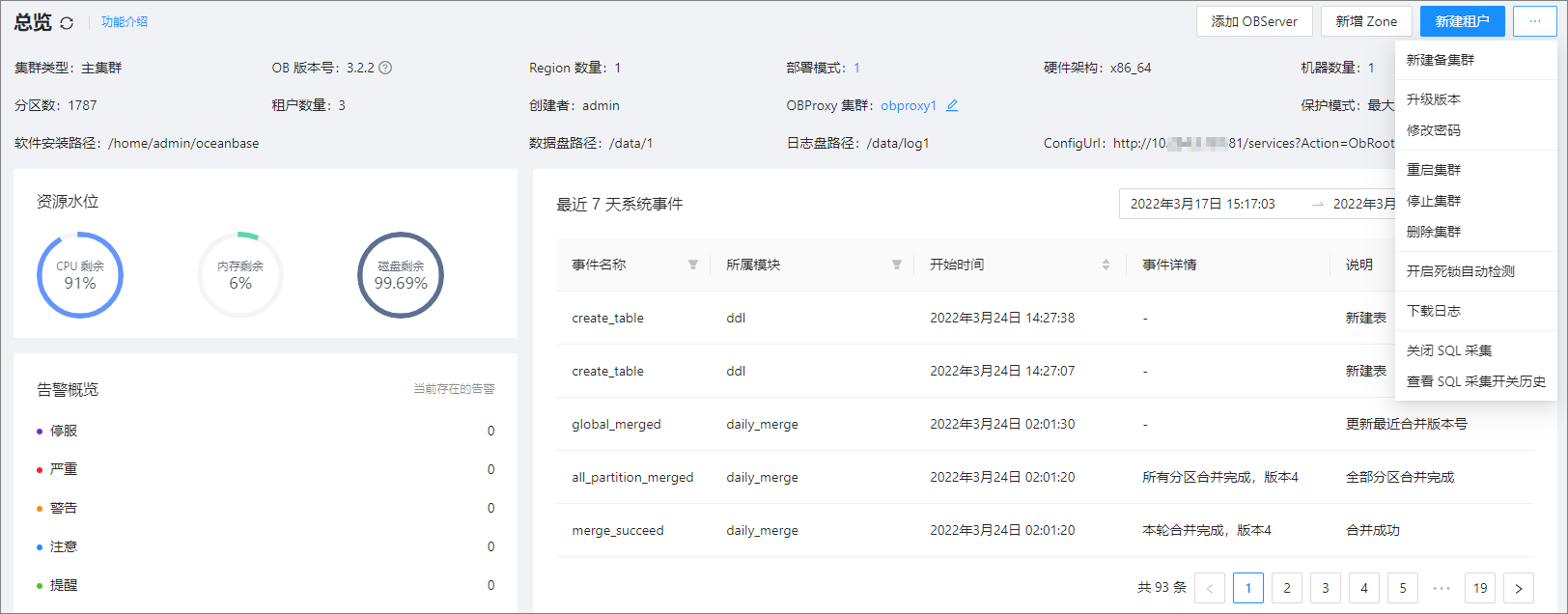
Task: Edit the OBProxy cluster with pencil icon
Action: point(952,105)
